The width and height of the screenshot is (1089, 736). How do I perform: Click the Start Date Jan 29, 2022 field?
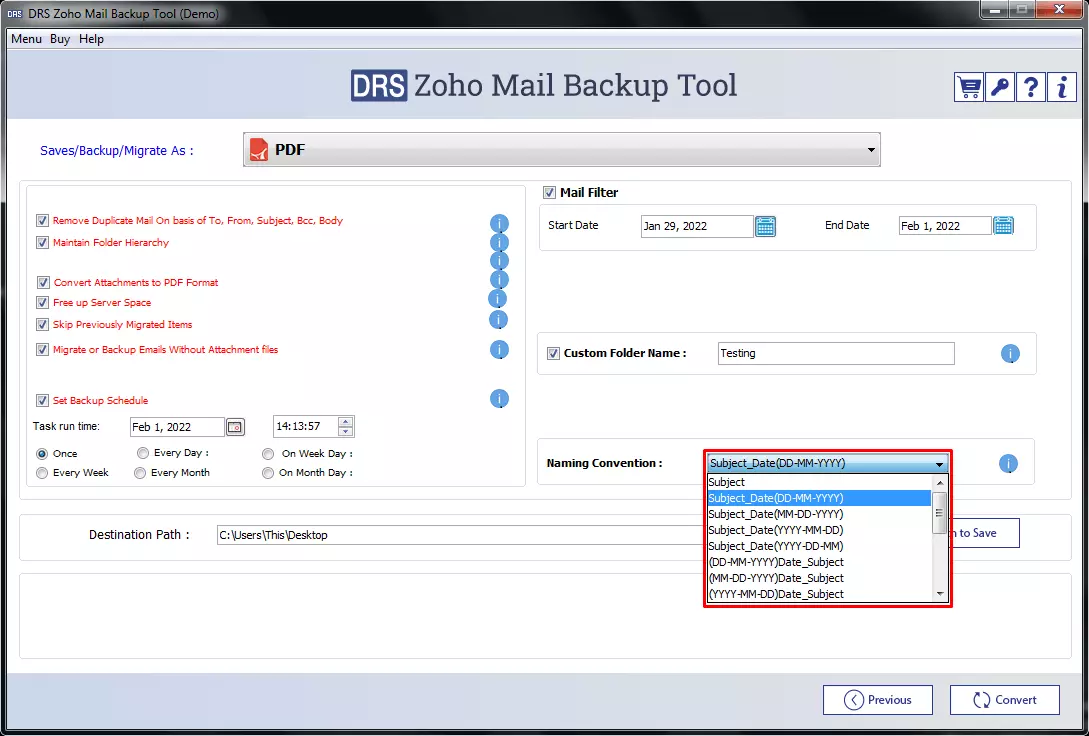(x=697, y=226)
